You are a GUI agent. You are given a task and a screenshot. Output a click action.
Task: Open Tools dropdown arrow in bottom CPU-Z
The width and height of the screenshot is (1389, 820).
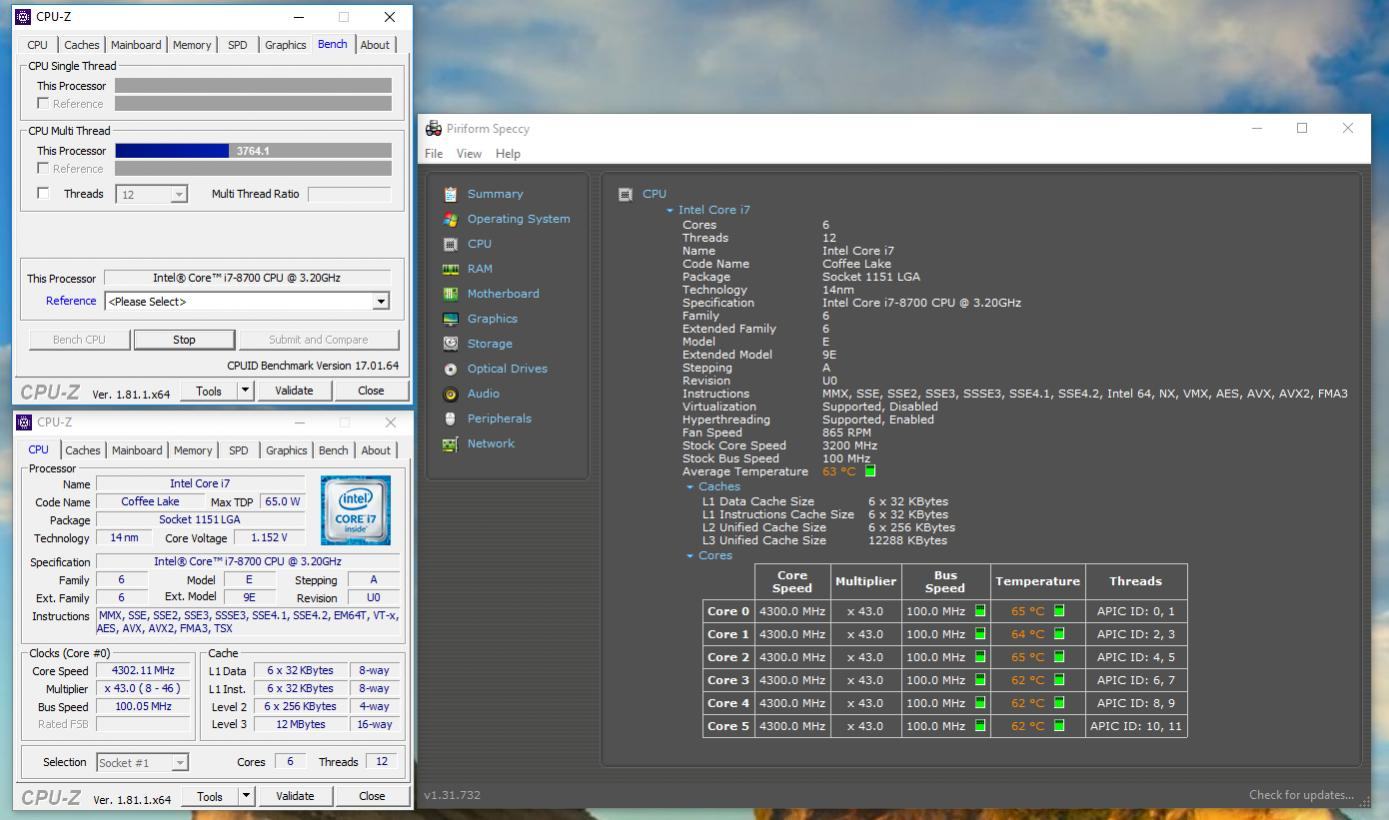(247, 796)
